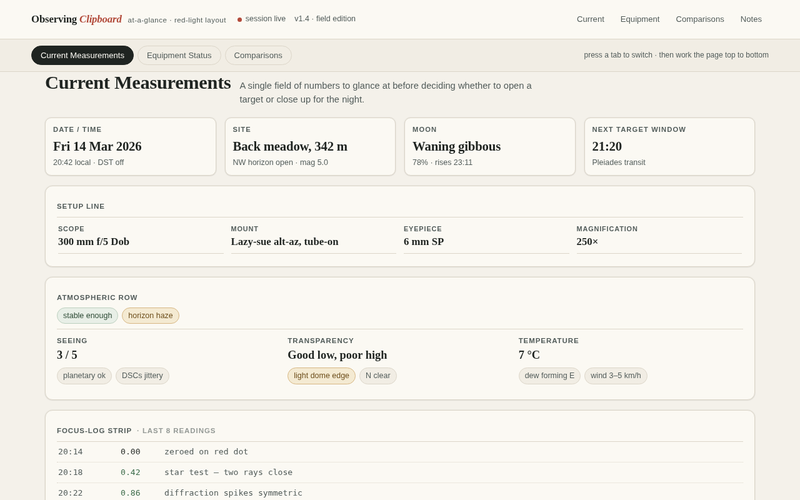Image resolution: width=800 pixels, height=500 pixels.
Task: Click the 21:20 target window time
Action: coord(607,146)
